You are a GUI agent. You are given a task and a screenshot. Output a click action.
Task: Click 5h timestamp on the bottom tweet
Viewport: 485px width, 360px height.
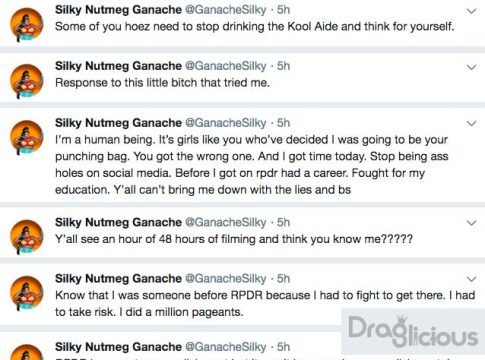tap(283, 347)
